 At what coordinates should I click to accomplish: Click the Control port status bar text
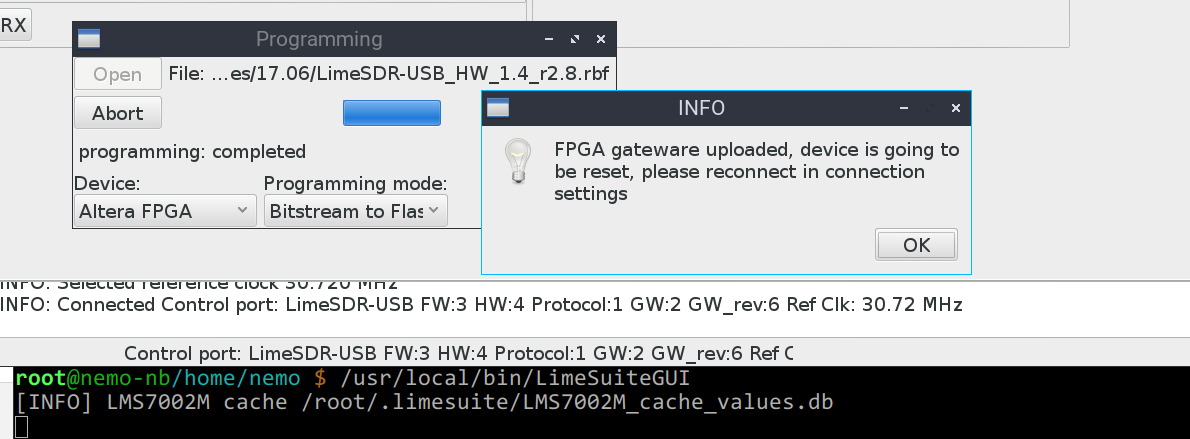tap(458, 353)
